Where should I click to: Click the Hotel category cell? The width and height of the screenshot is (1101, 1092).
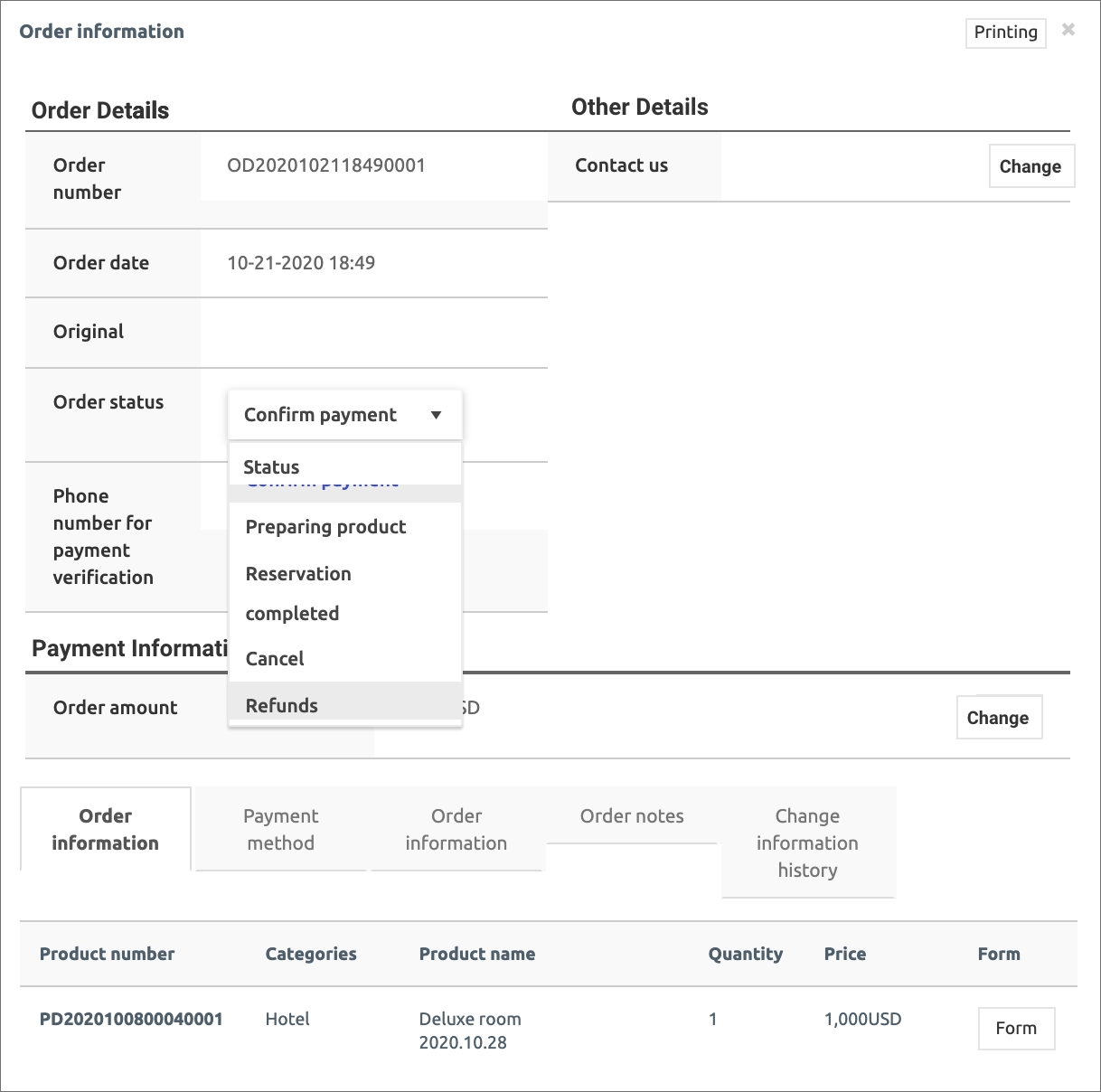pyautogui.click(x=287, y=1019)
